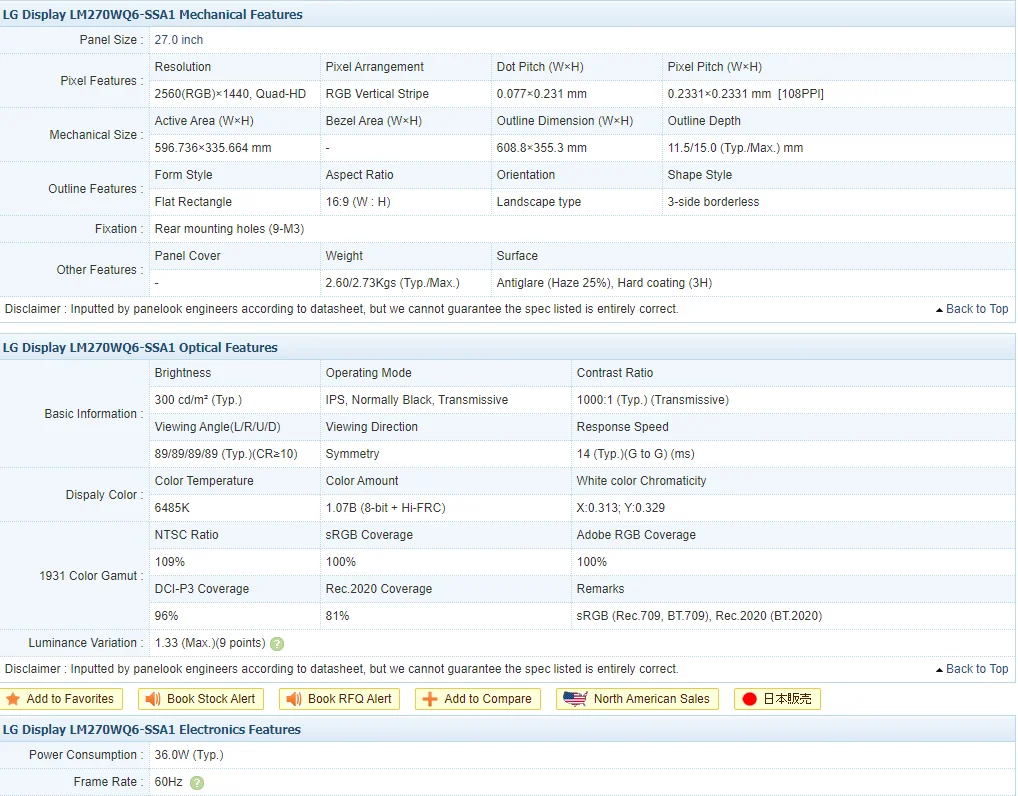Click the 1.07B (8-bit + Hi-FRC) value
Image resolution: width=1018 pixels, height=796 pixels.
386,507
